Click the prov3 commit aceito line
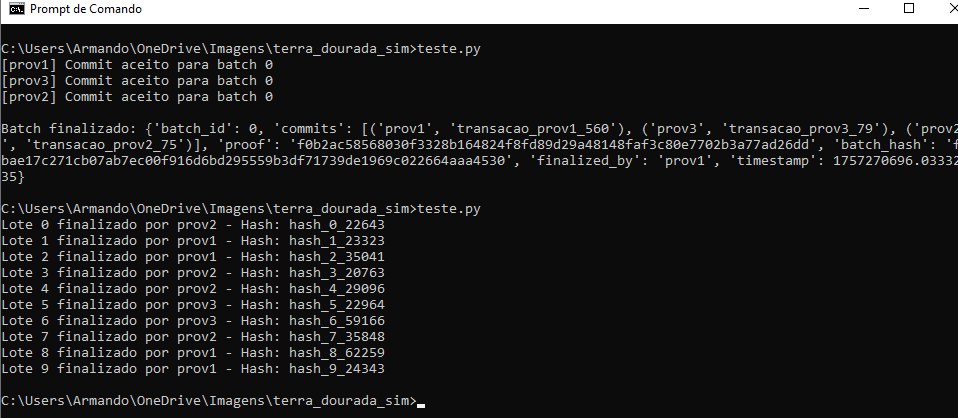Screen dimensions: 958x418 click(137, 81)
